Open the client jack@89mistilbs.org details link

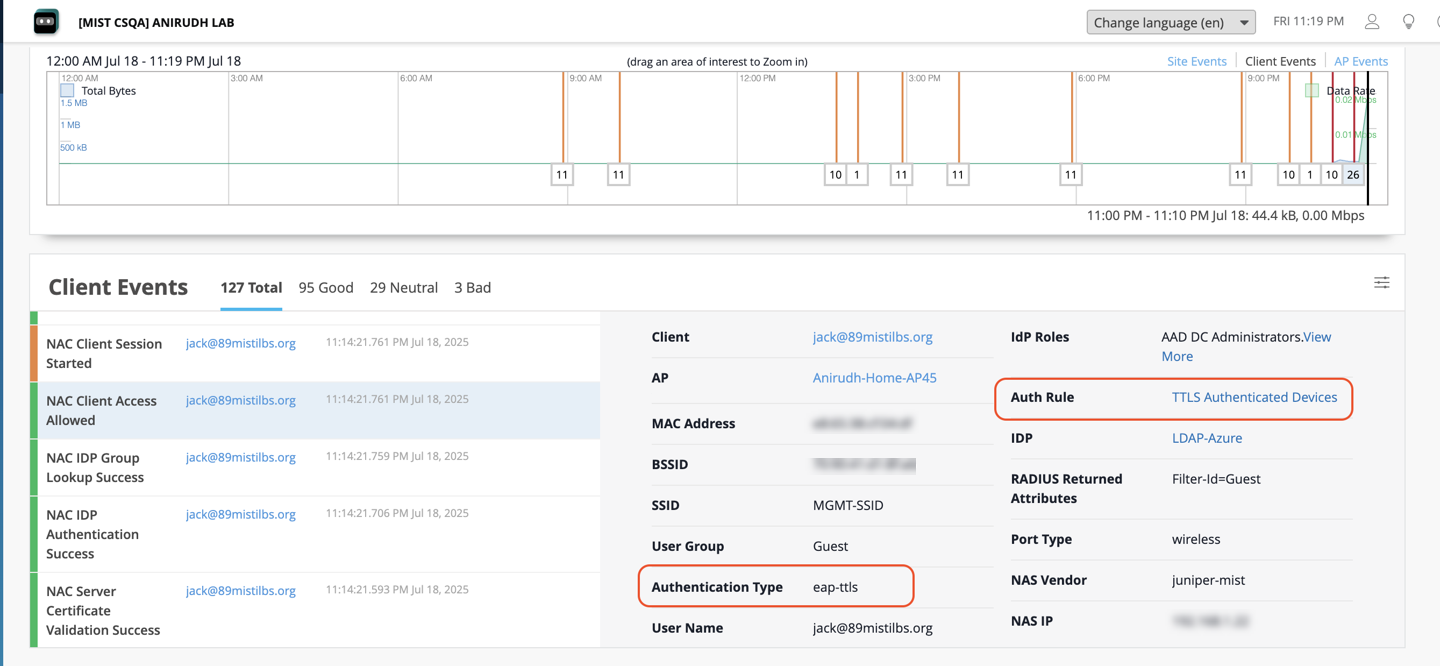872,337
